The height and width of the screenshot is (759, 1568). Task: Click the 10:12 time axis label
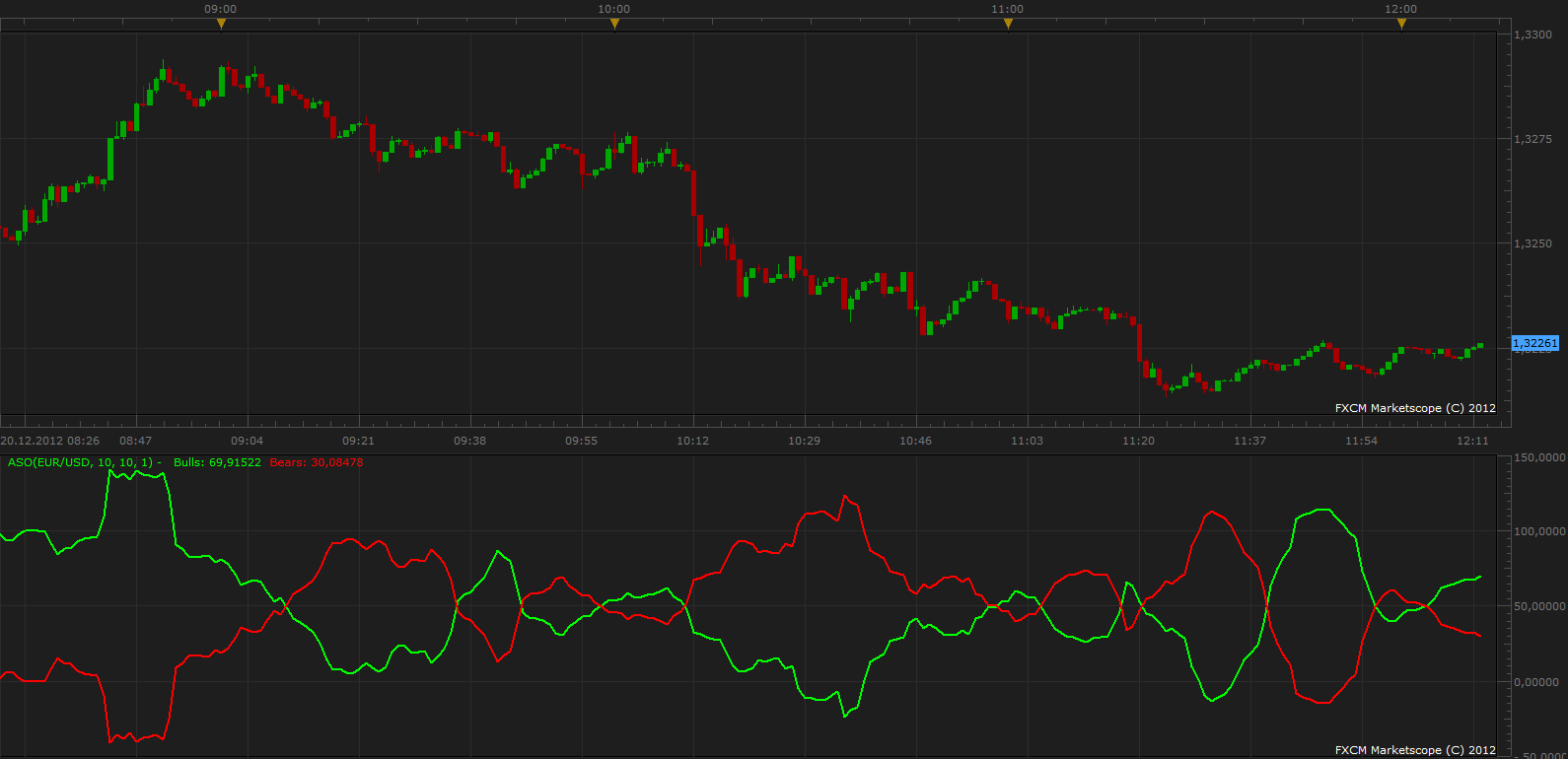(x=693, y=441)
